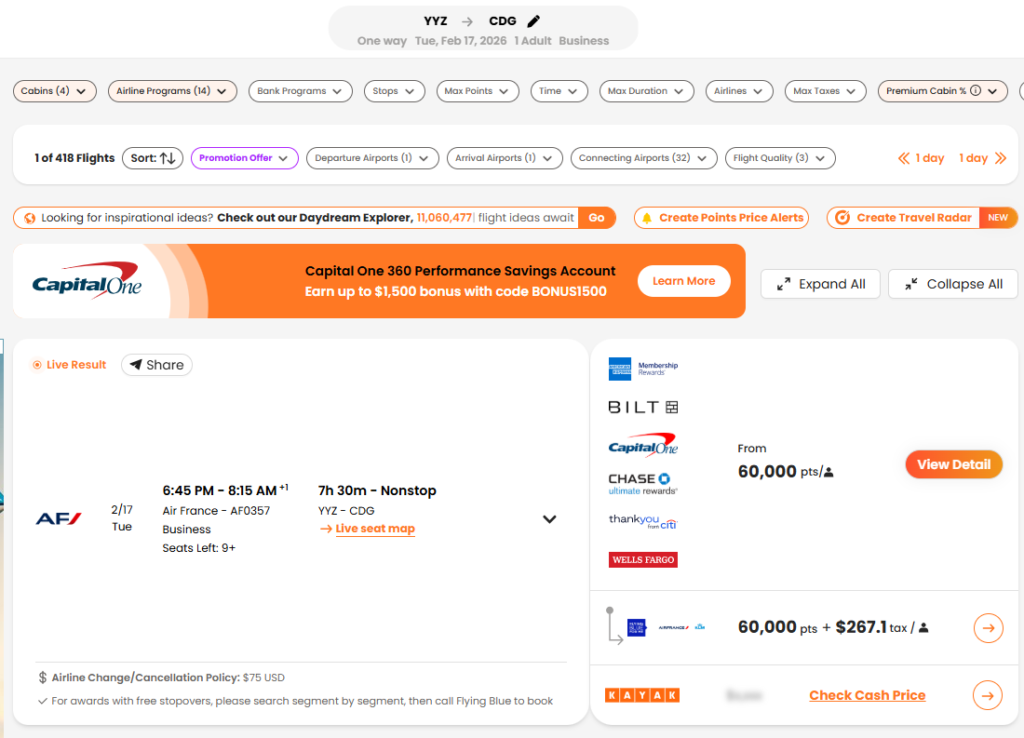
Task: Click the orange arrow to book Flying Blue award
Action: pos(987,628)
